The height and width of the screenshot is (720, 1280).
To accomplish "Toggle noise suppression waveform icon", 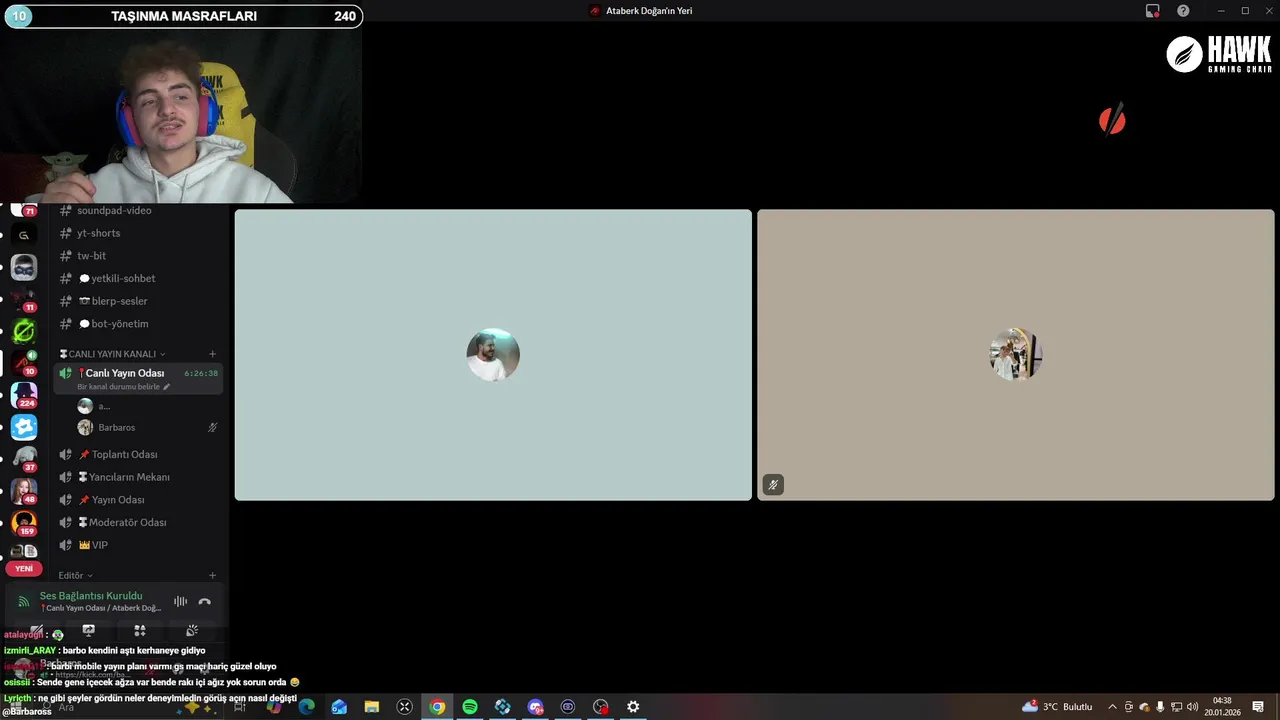I will click(180, 601).
